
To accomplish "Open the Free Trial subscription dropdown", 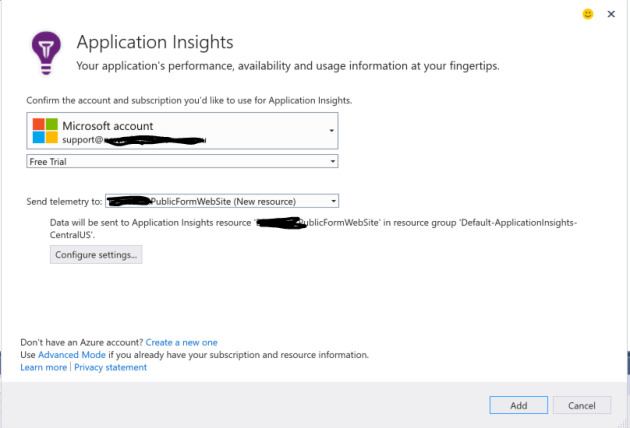I will point(182,161).
